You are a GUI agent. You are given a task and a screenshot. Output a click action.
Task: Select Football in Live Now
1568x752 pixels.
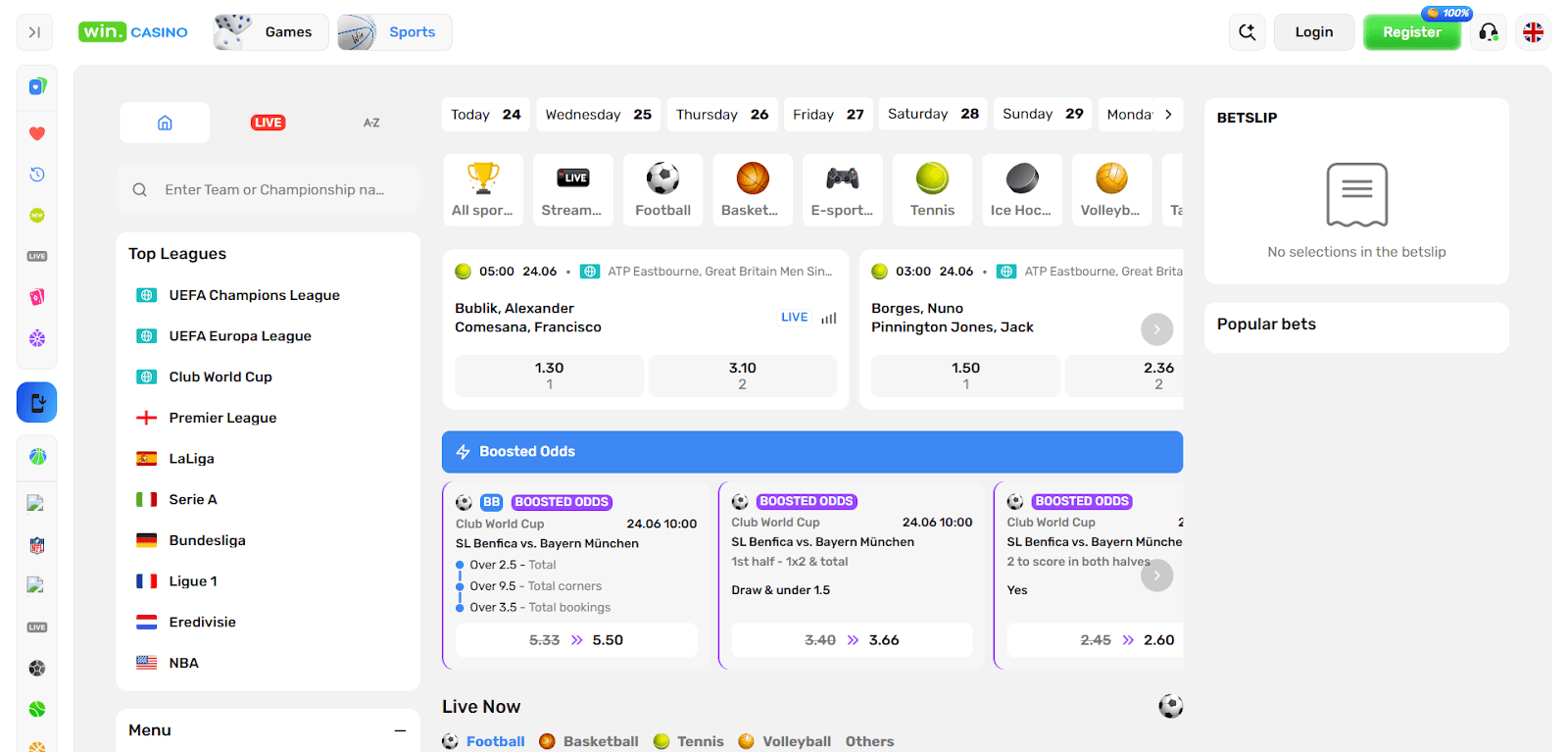coord(484,741)
